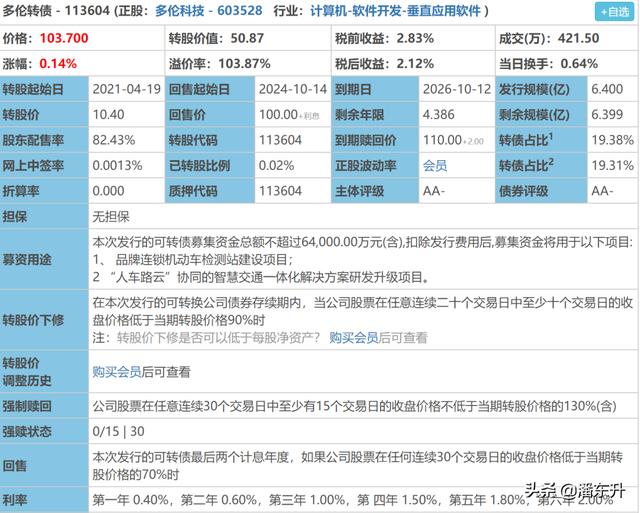Viewport: 640px width, 513px height.
Task: Select 当日换手 value 0.64%
Action: [x=579, y=64]
